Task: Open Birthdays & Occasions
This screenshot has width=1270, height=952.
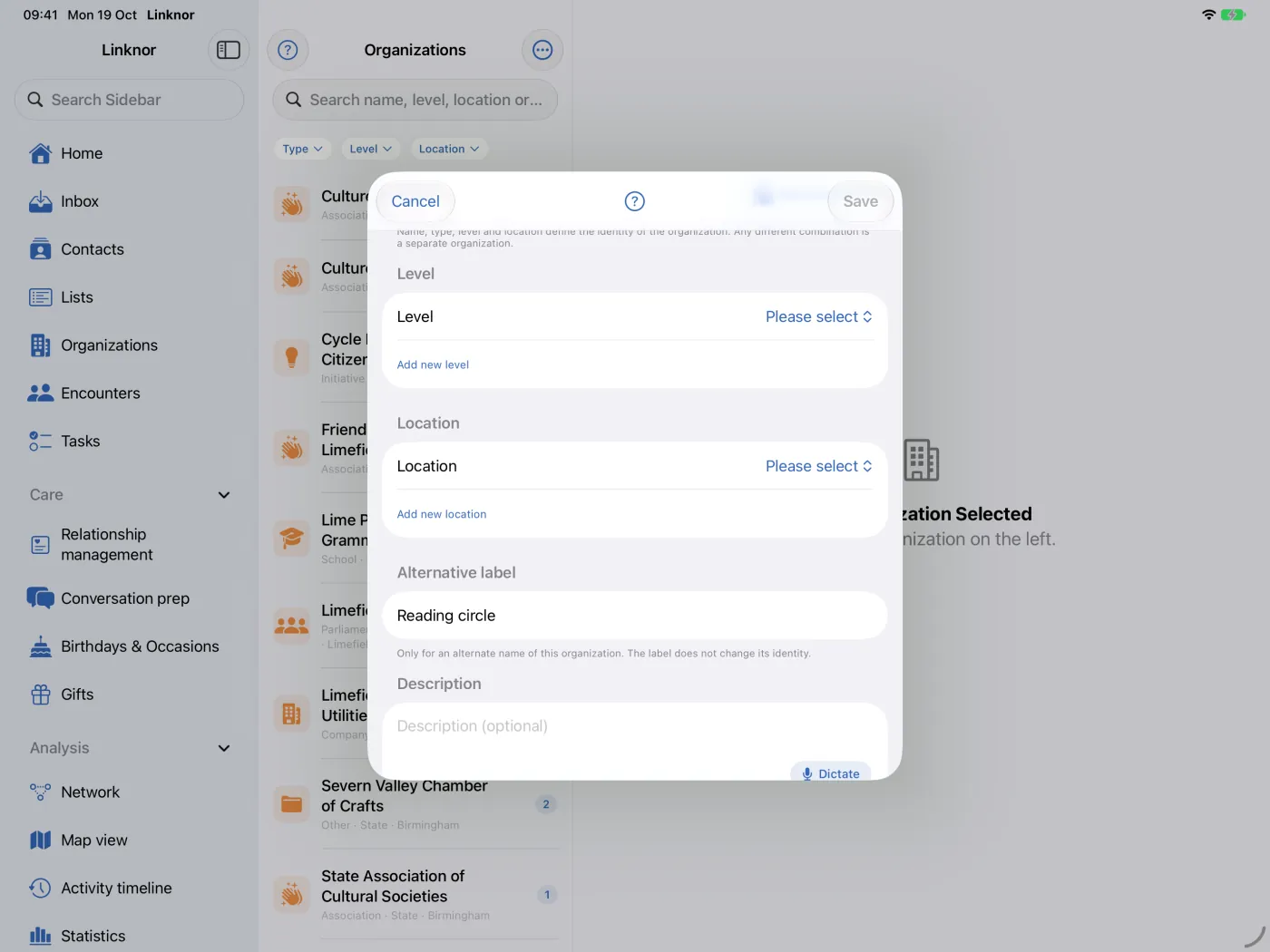Action: (129, 646)
